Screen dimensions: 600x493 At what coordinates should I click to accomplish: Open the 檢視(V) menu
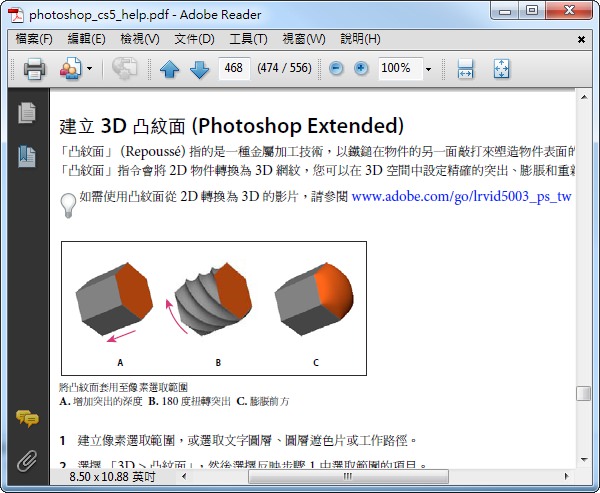click(140, 39)
